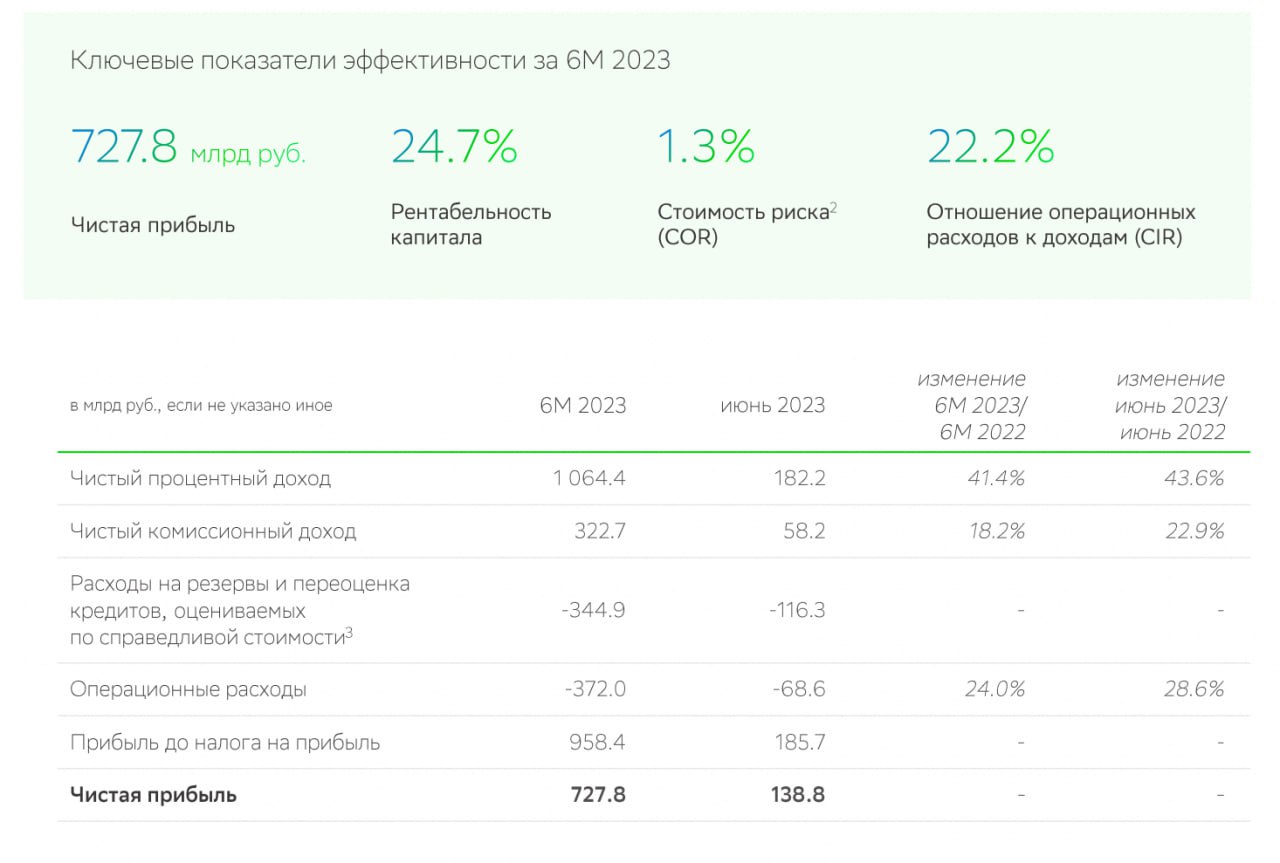This screenshot has width=1280, height=863.
Task: Select the value -68.6 in the table
Action: pos(799,689)
